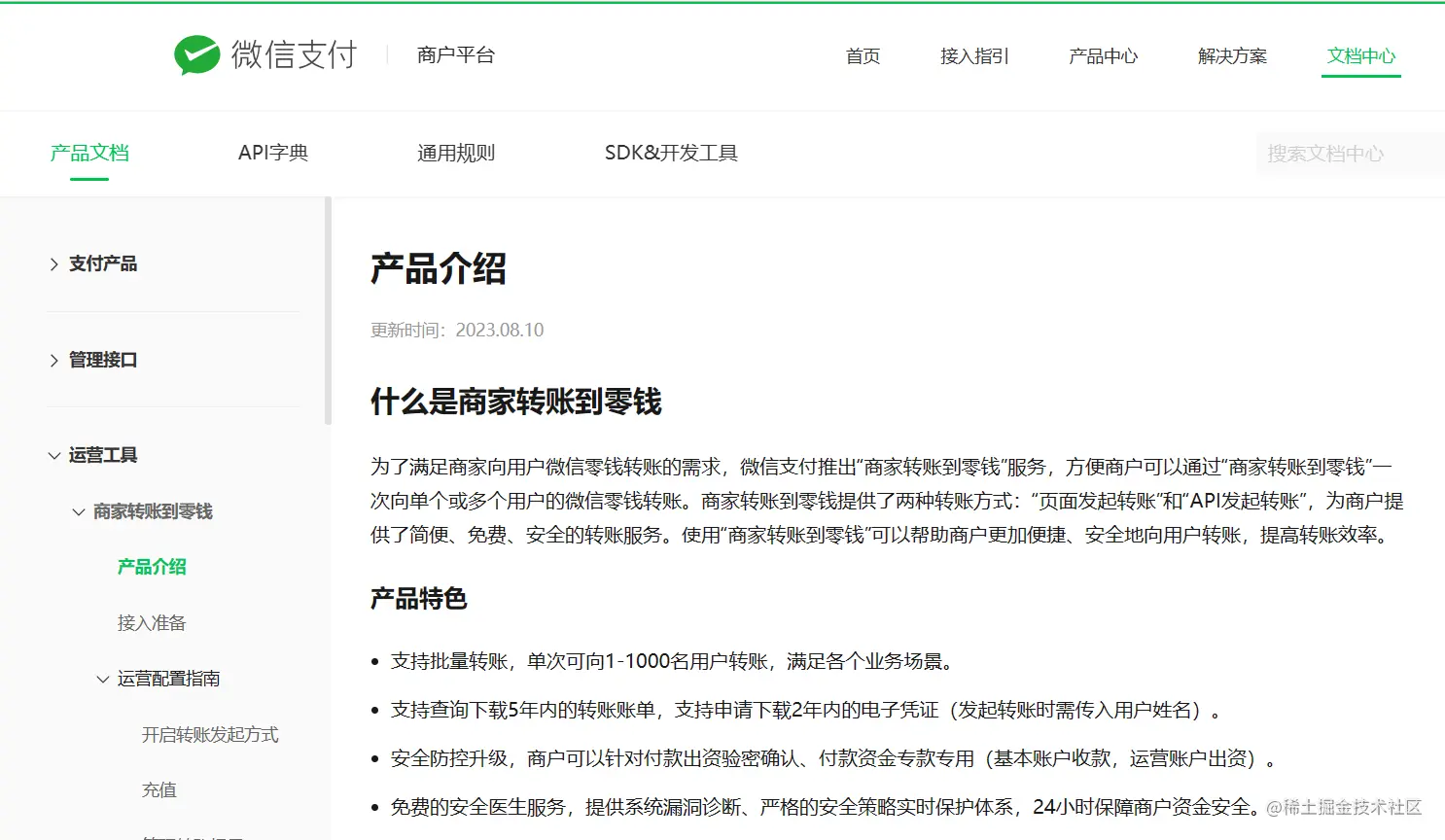The width and height of the screenshot is (1445, 840).
Task: Focus the 搜索文档中心 search field
Action: pos(1350,154)
